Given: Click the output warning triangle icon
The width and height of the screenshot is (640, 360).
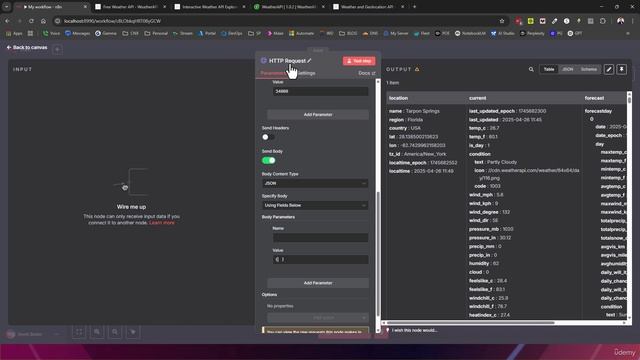Looking at the screenshot, I should 417,69.
